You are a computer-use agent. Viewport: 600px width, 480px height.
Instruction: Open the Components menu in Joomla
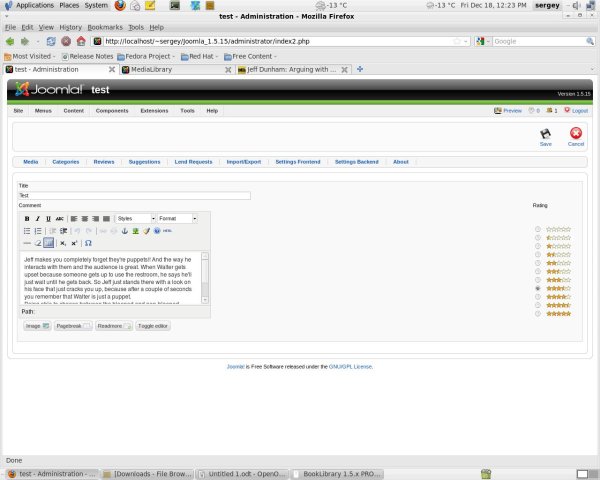[x=112, y=111]
